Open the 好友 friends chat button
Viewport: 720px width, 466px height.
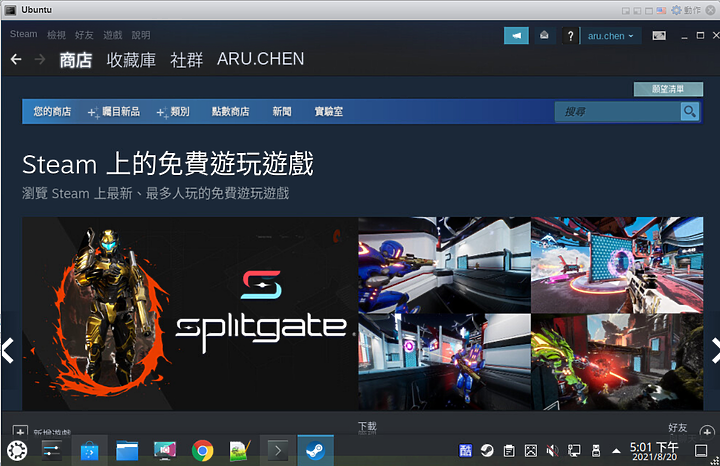point(678,428)
